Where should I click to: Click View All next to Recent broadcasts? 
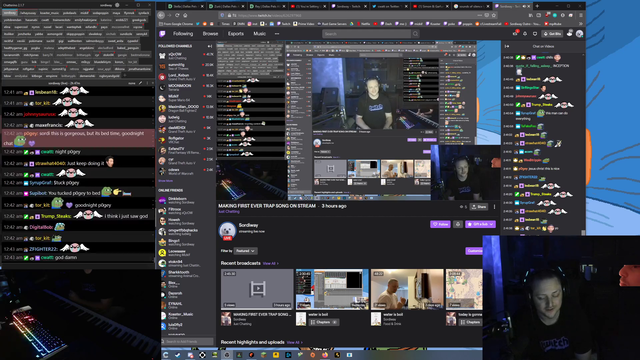tap(271, 264)
